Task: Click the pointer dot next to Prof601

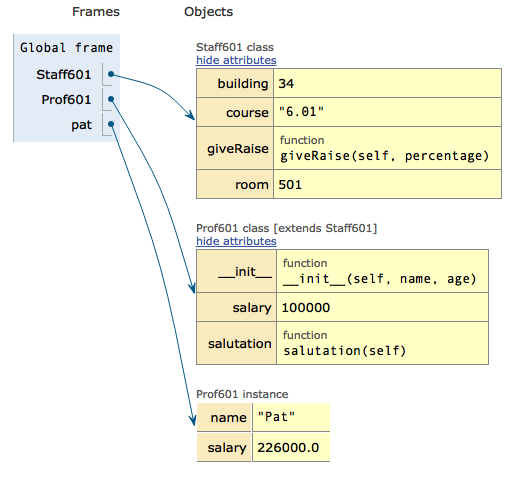Action: pyautogui.click(x=111, y=99)
